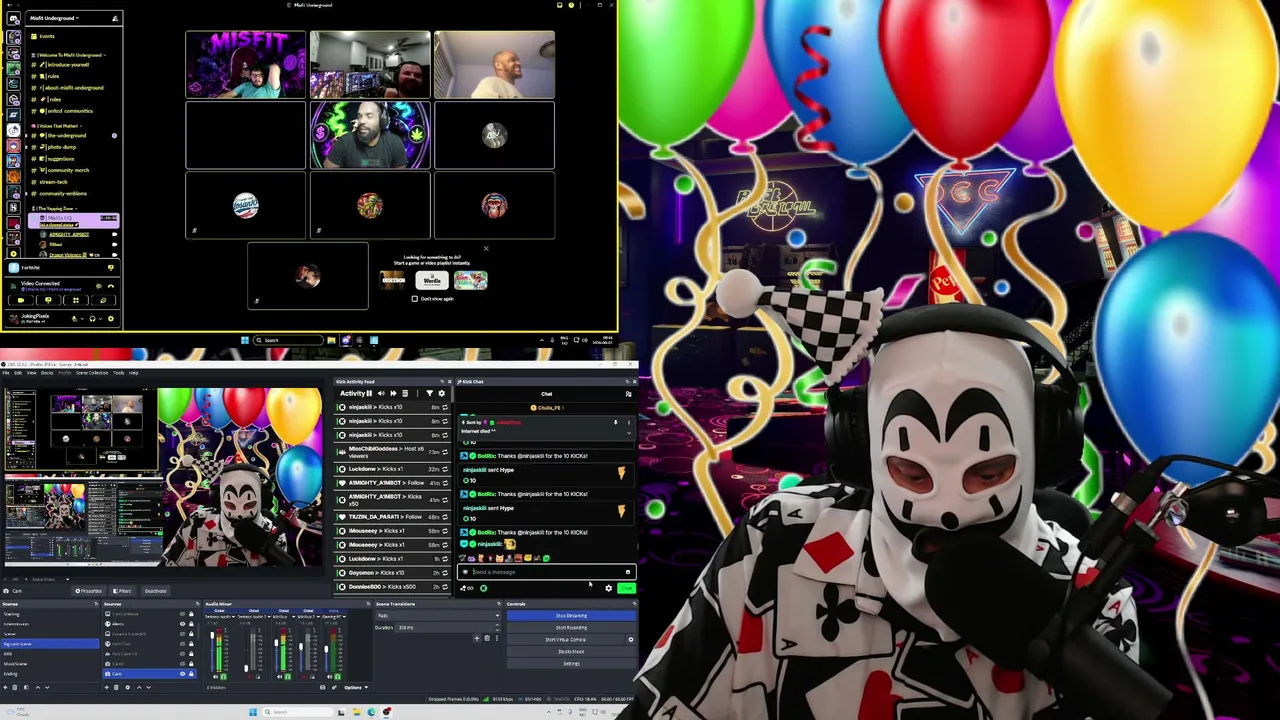Open Kick chat settings gear

pos(608,588)
